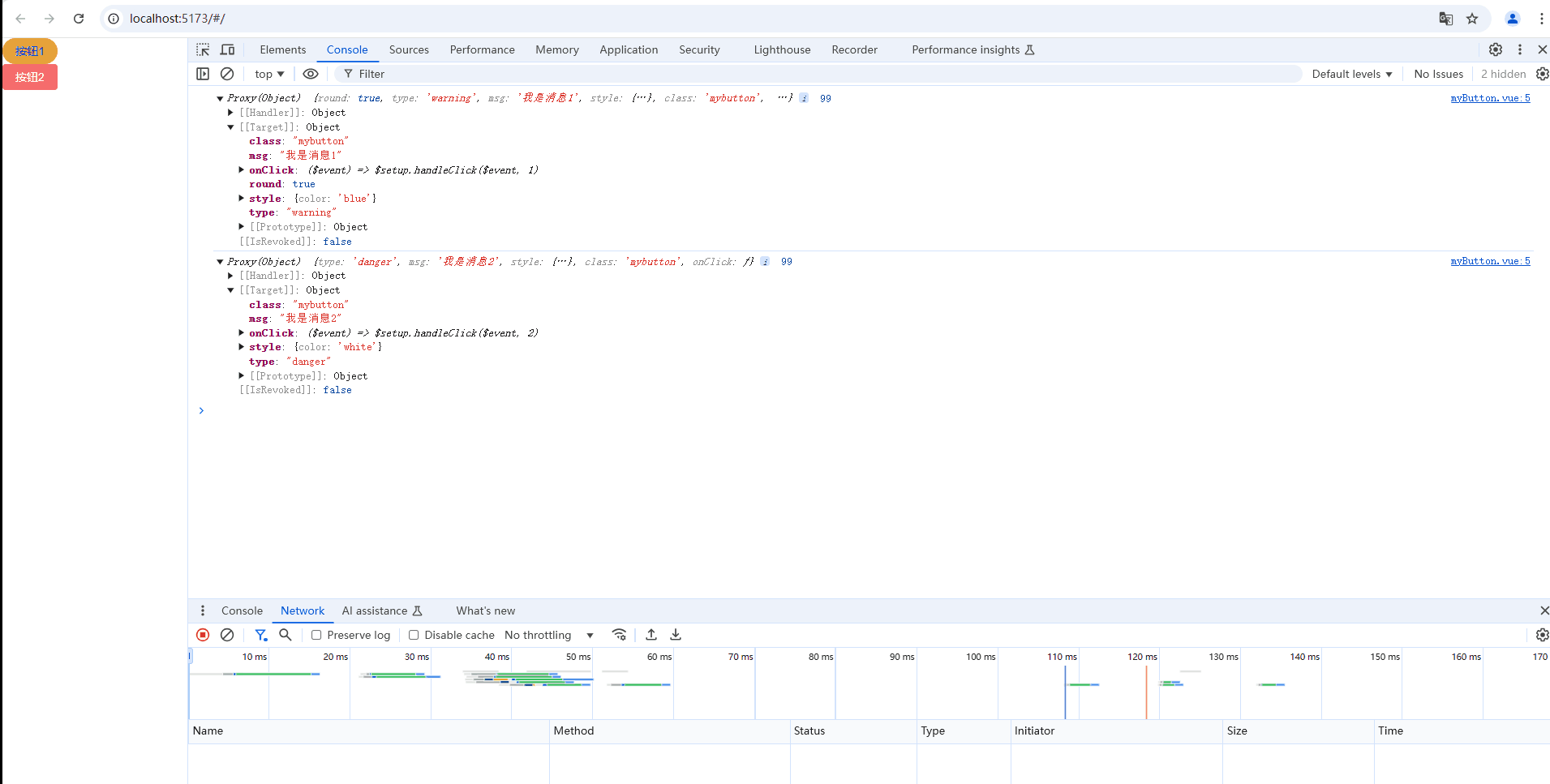Close the bottom drawer panel
The width and height of the screenshot is (1550, 784).
[x=1544, y=610]
